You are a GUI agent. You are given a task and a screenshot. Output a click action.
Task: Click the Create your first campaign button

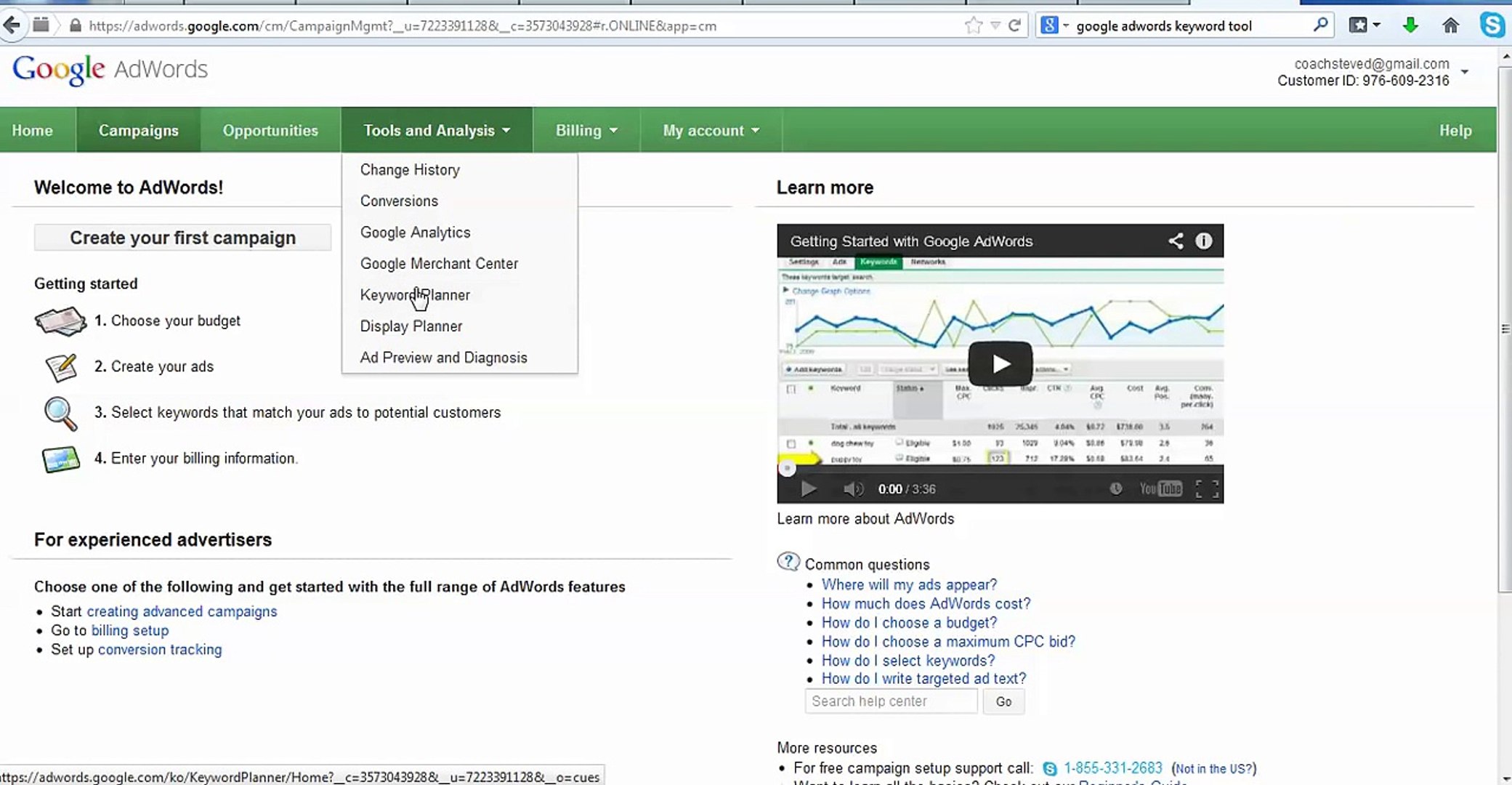click(x=182, y=238)
